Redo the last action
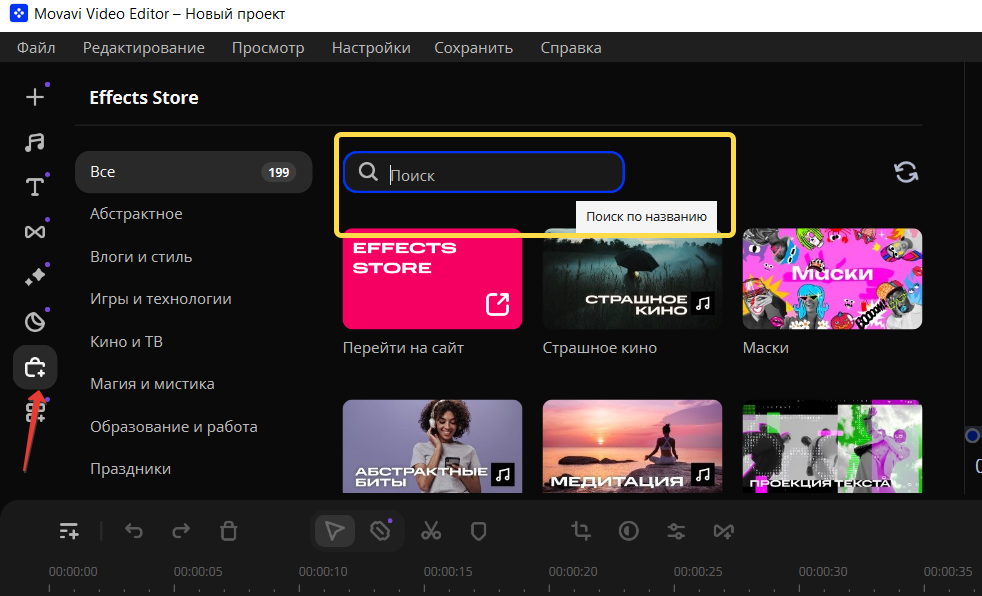 coord(181,531)
